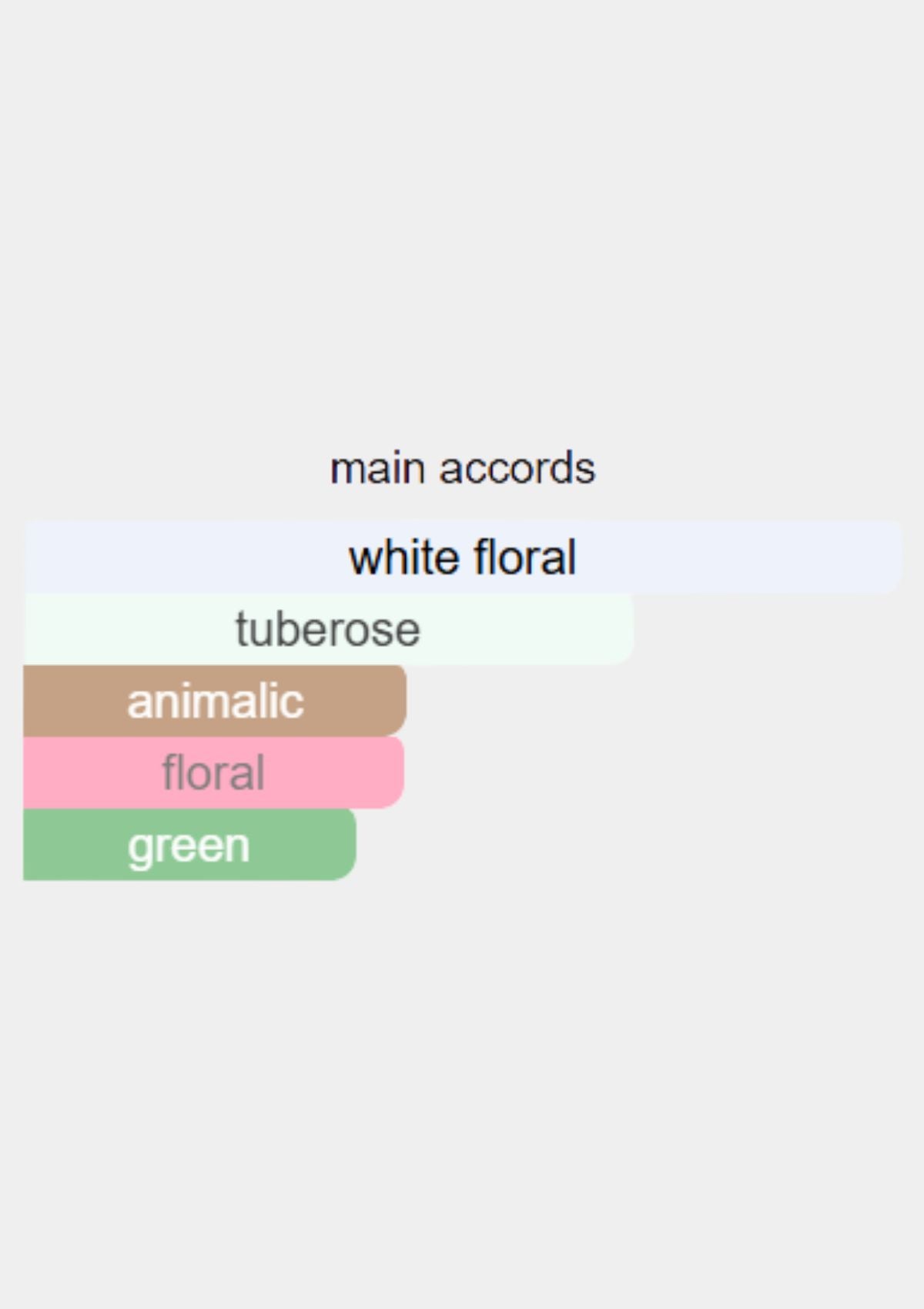Click the brown animalic accord bar
Screen dimensions: 924x1309
coord(215,701)
